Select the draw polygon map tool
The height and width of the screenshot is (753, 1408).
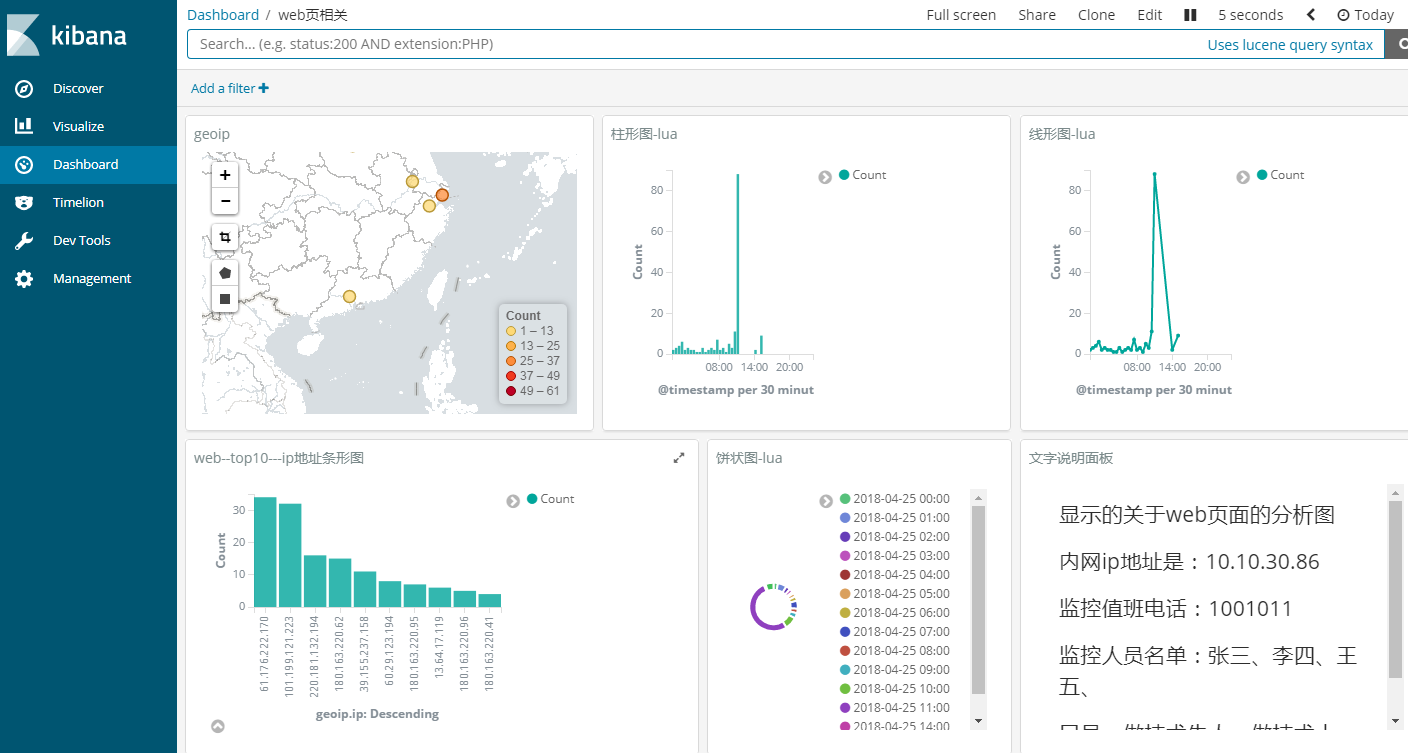pos(225,272)
